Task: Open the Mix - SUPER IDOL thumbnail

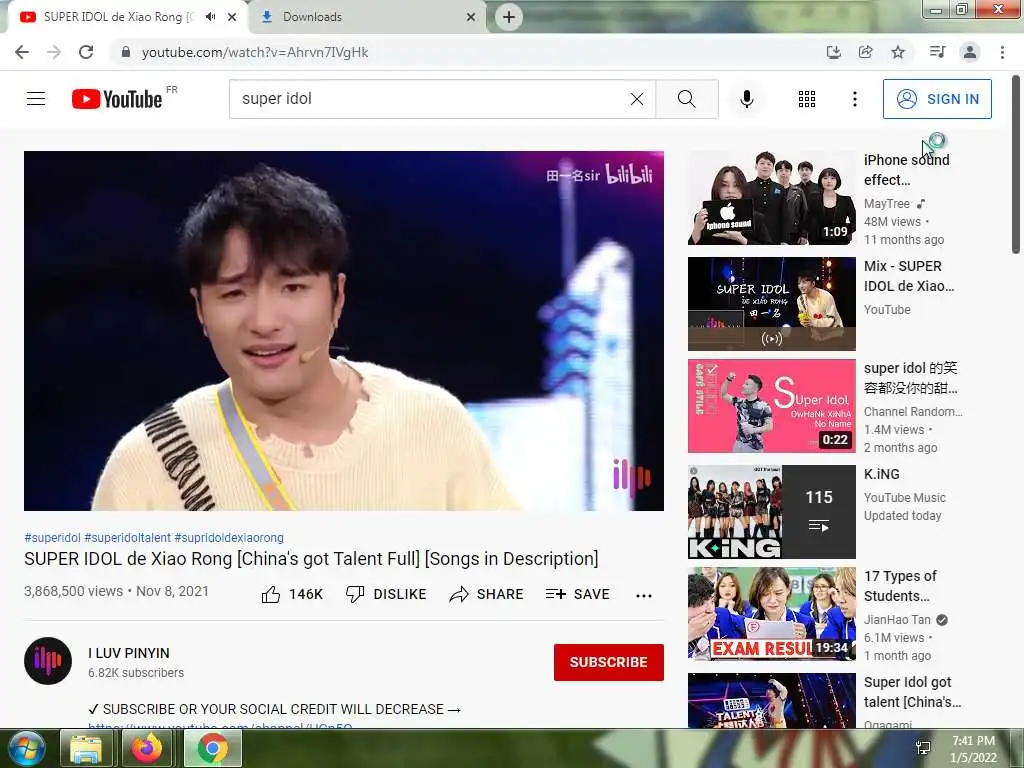Action: (771, 304)
